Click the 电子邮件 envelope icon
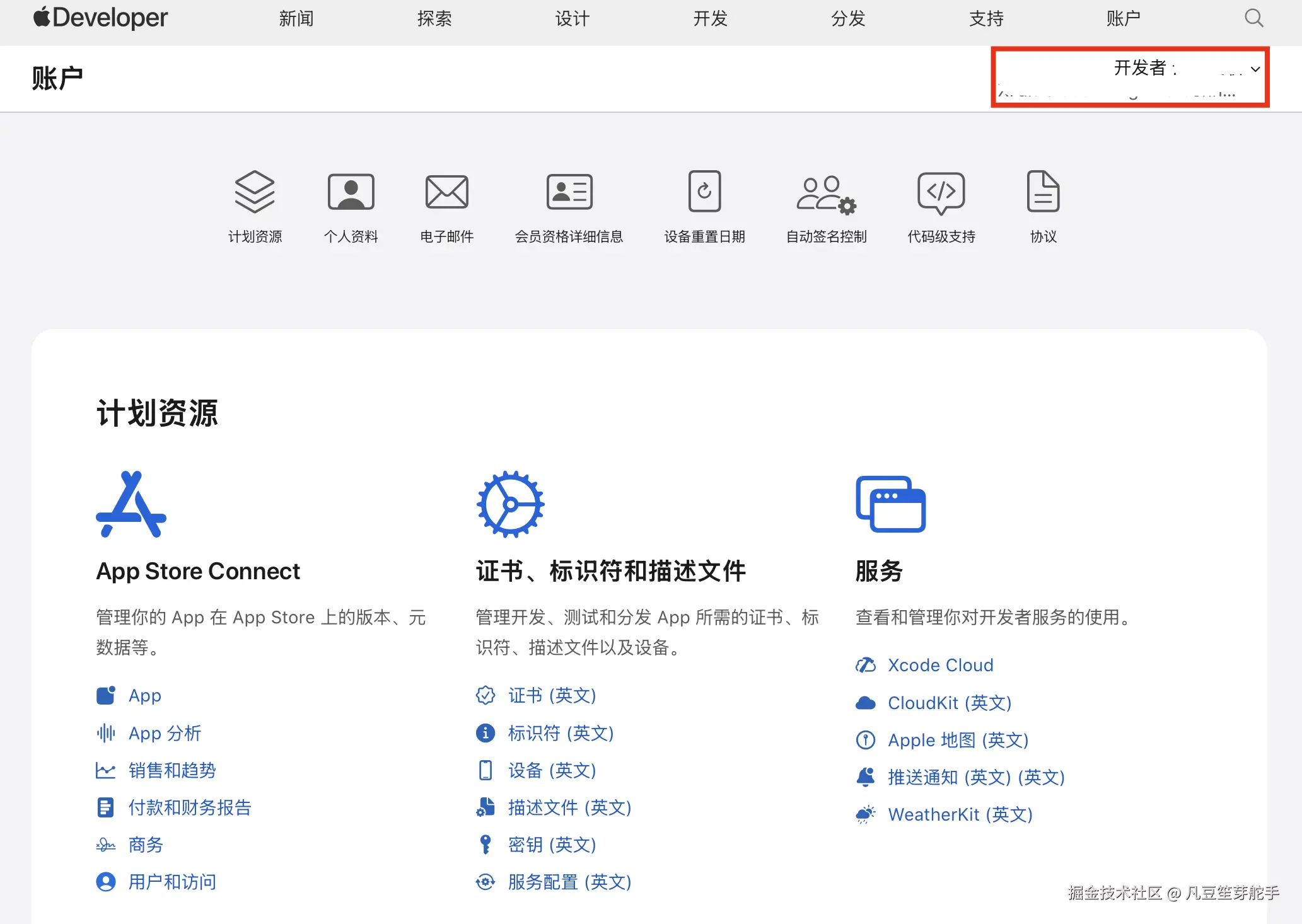The image size is (1302, 924). click(446, 192)
